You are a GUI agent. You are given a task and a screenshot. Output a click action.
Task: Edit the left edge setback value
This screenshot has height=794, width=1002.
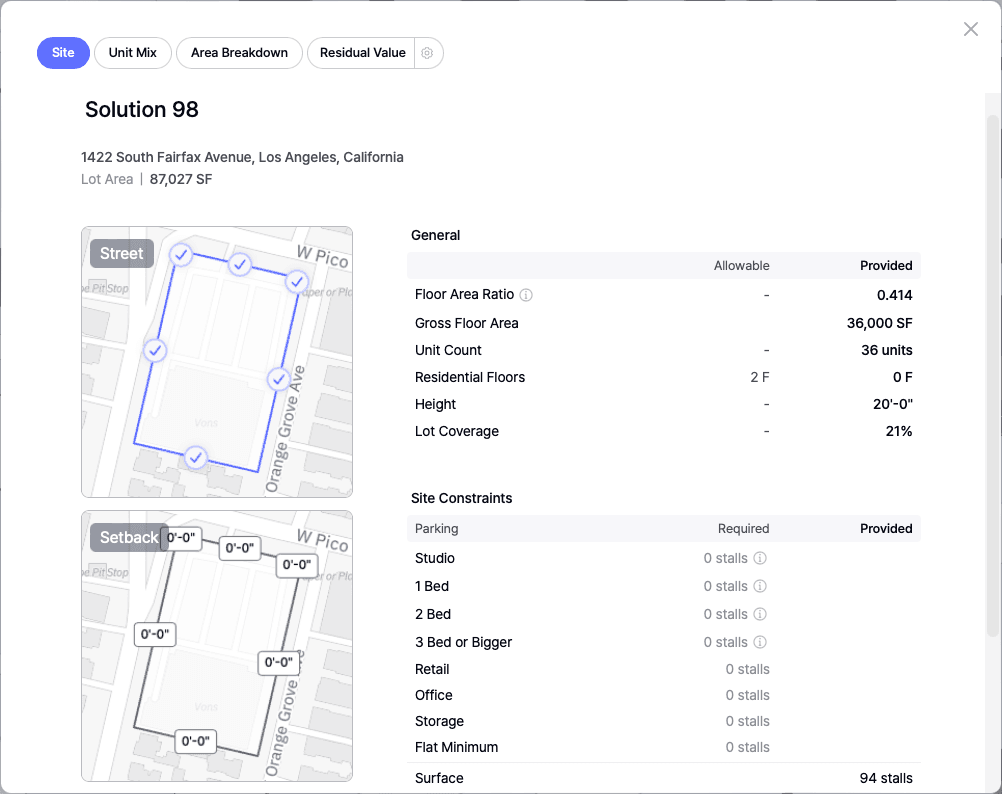[x=155, y=634]
